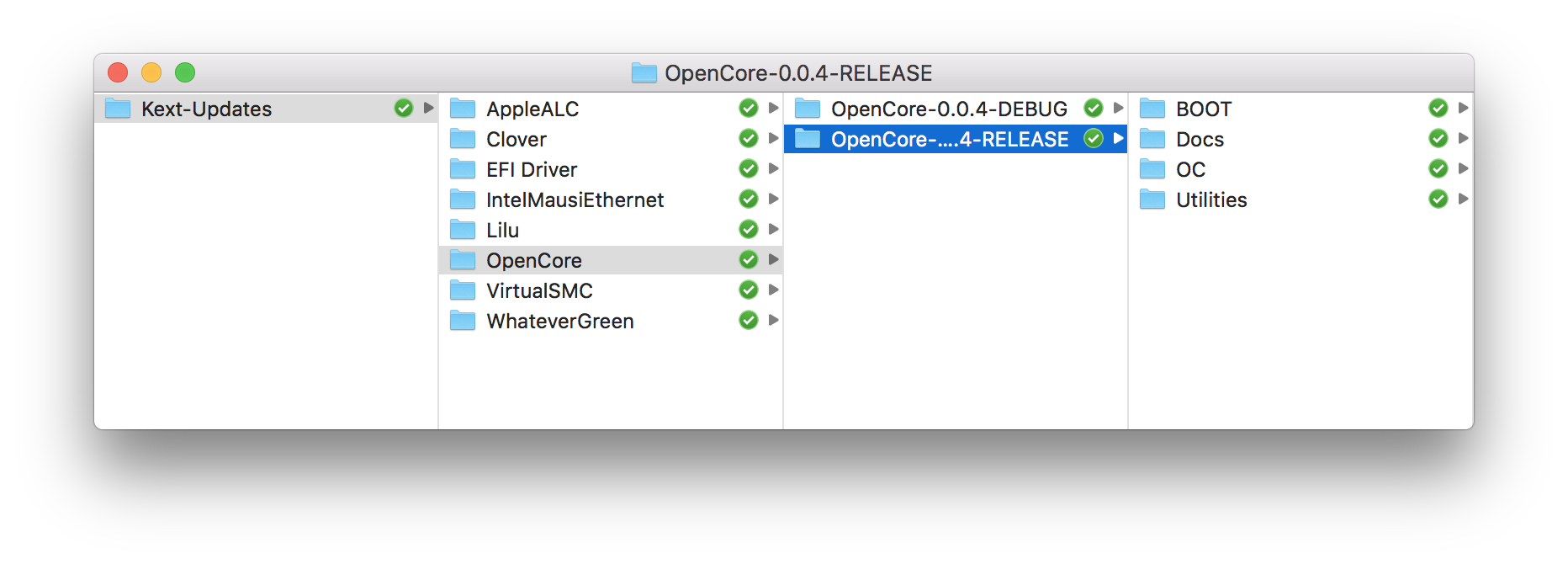This screenshot has width=1568, height=564.
Task: Click the green sync checkmark beside Lilu
Action: (749, 229)
